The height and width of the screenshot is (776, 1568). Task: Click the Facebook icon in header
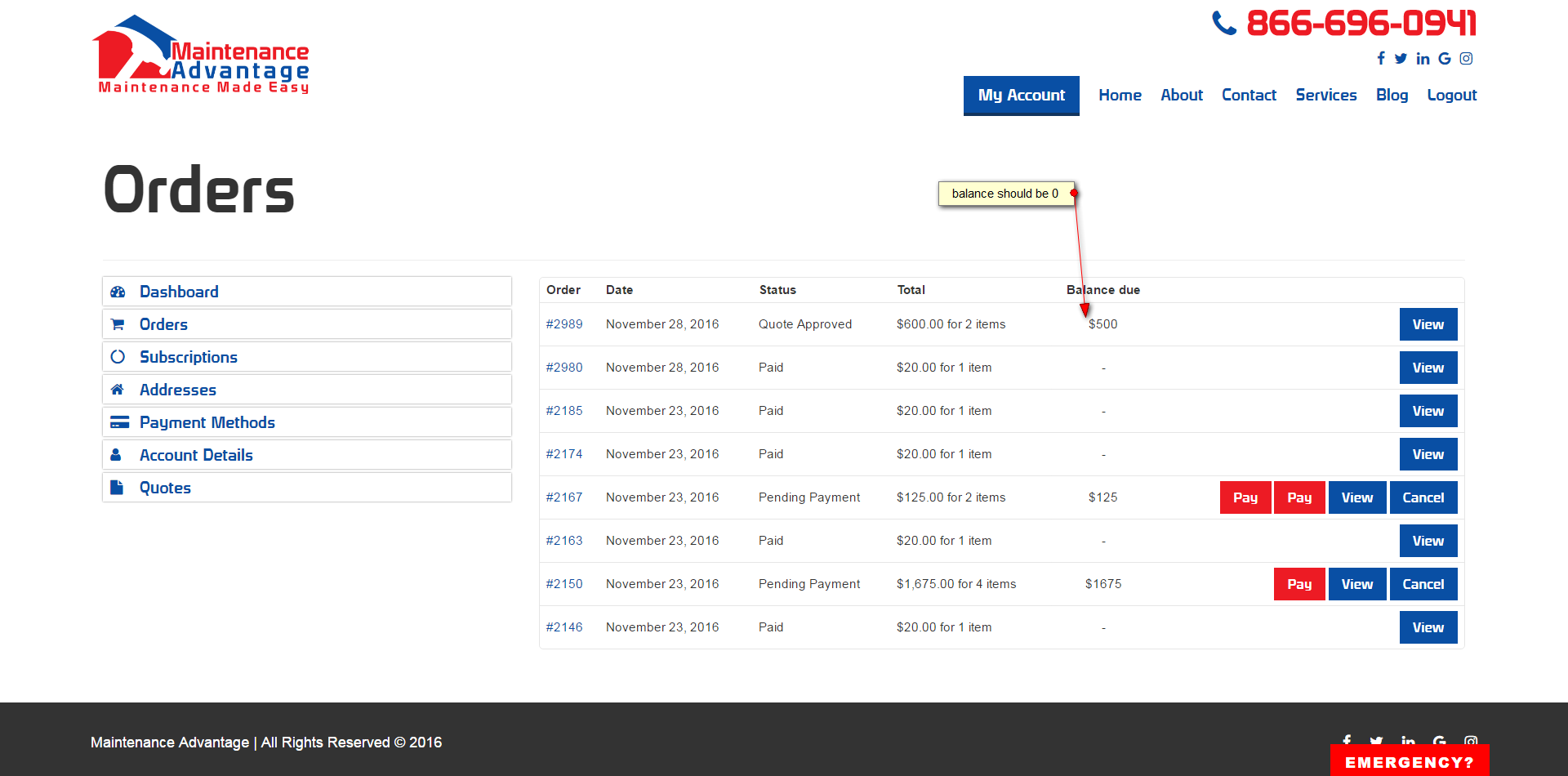click(x=1381, y=58)
